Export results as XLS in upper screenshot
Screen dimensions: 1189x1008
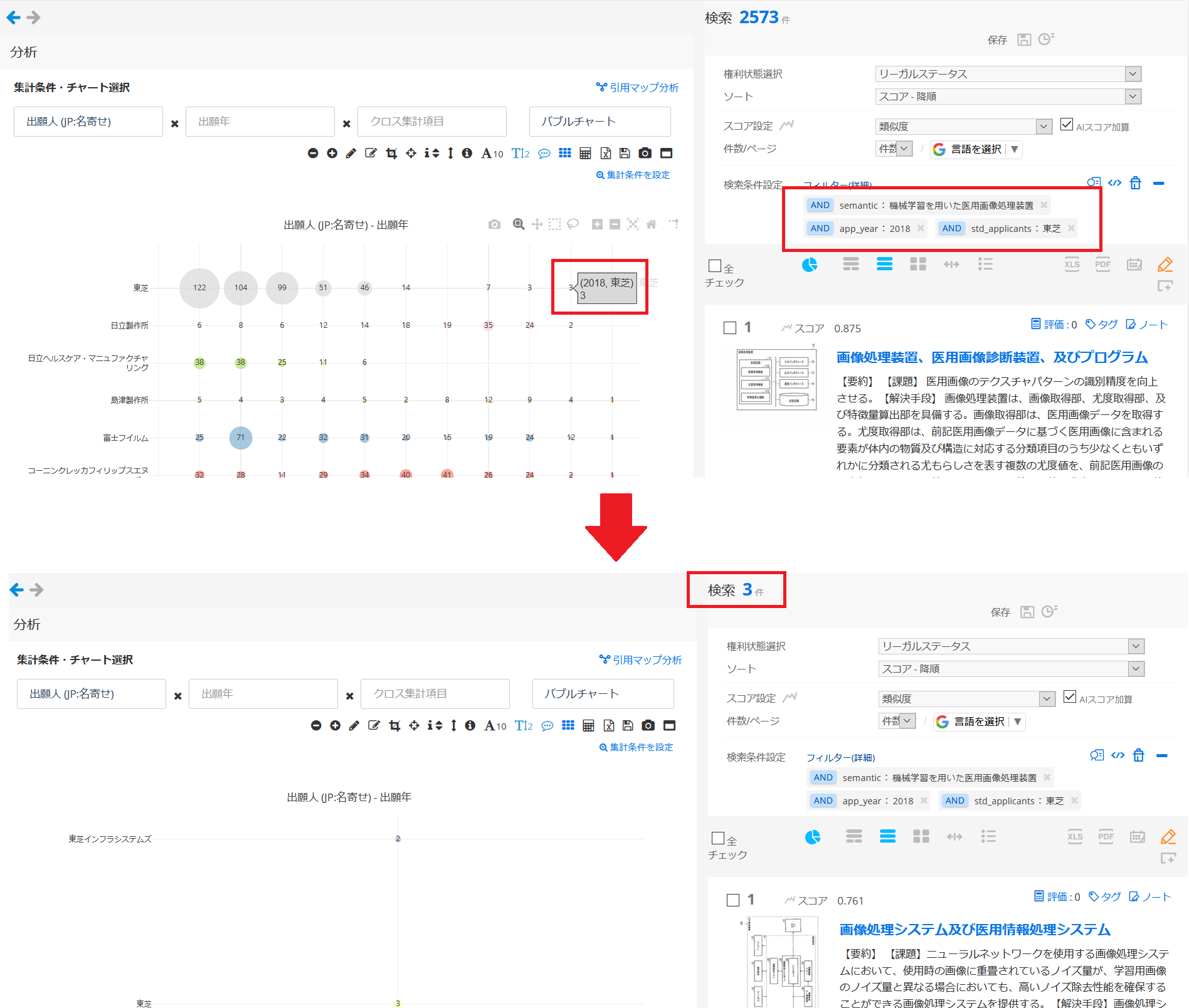pos(1072,265)
